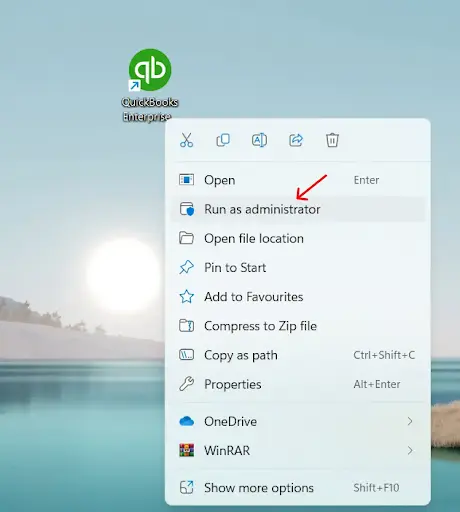
Task: Open the OneDrive submenu entry
Action: point(298,422)
